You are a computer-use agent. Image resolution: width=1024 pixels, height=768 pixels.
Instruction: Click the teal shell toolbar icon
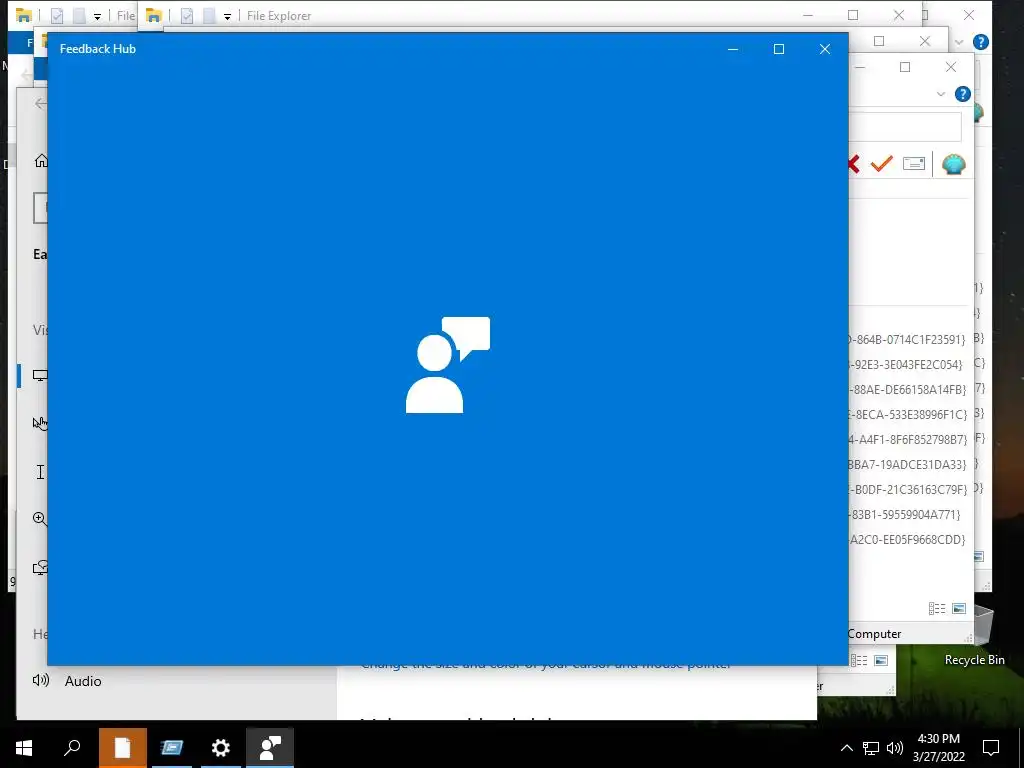(x=953, y=164)
